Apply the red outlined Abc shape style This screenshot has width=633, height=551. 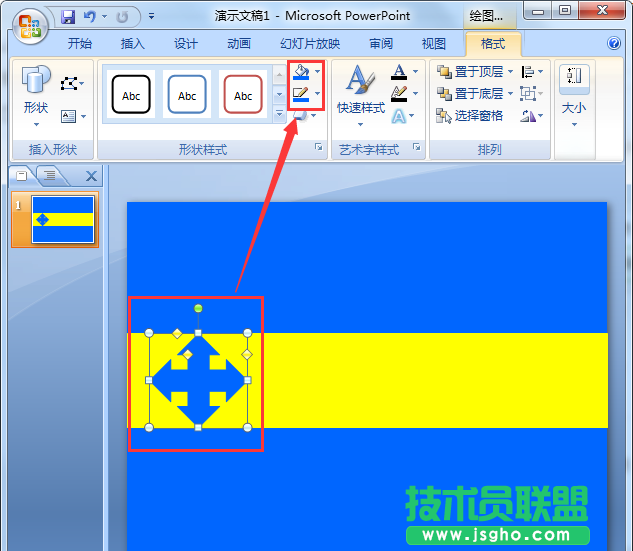tap(243, 96)
